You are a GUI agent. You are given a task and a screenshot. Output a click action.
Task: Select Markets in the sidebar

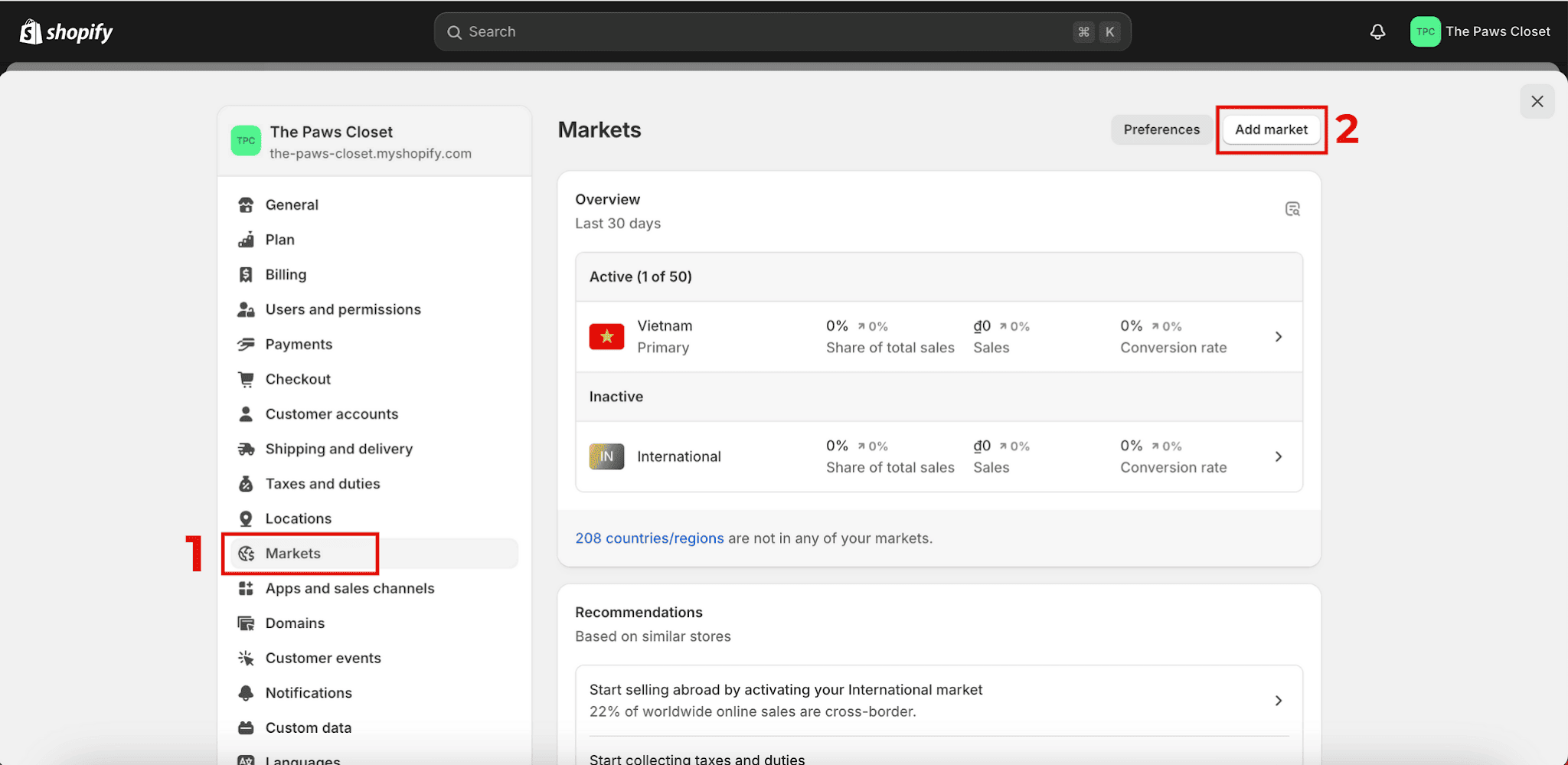pos(374,554)
